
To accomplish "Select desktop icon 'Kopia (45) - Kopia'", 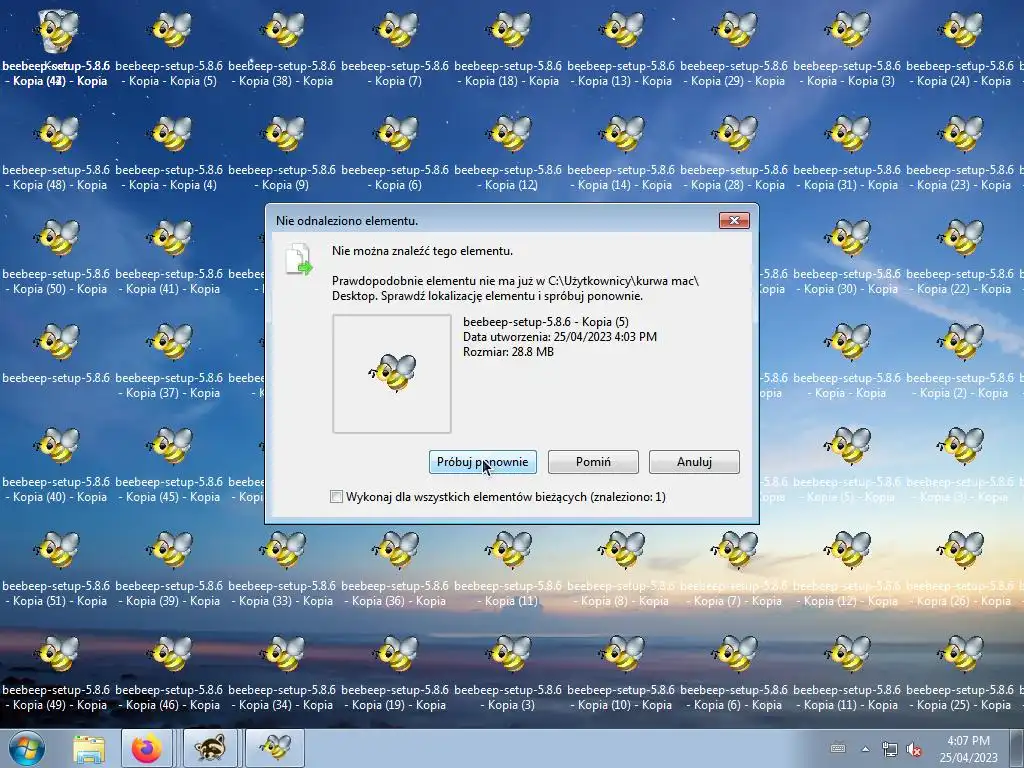I will pos(169,466).
